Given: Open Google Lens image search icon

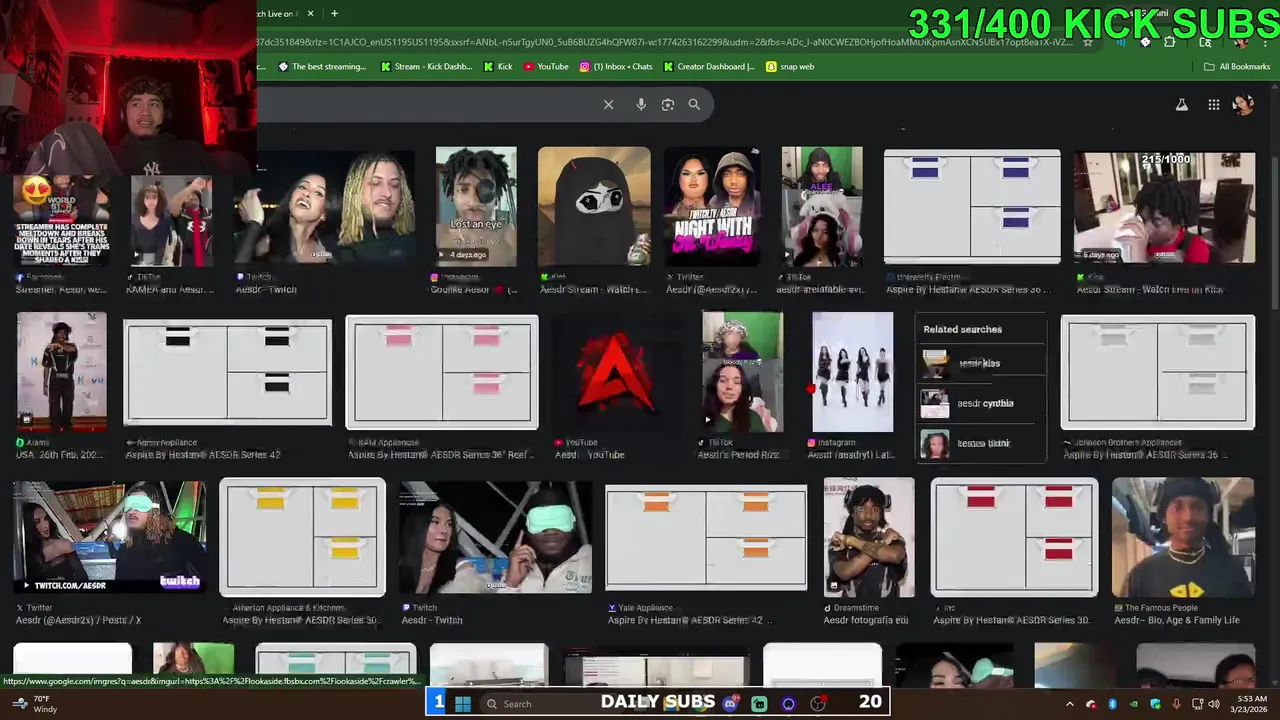Looking at the screenshot, I should coord(668,104).
